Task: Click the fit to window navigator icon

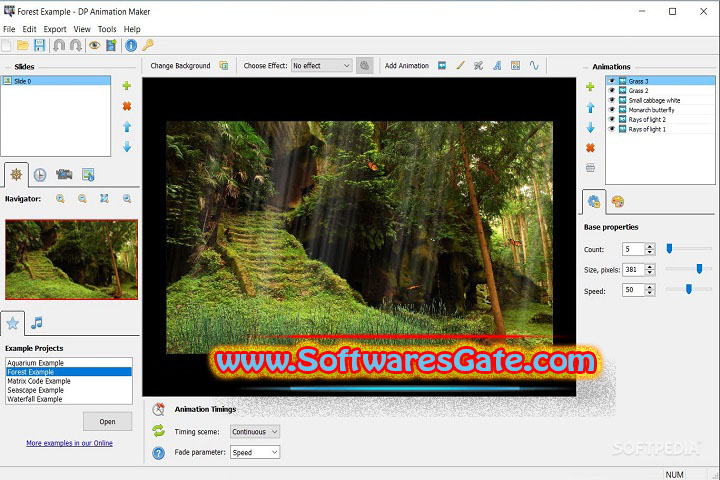Action: pos(104,198)
